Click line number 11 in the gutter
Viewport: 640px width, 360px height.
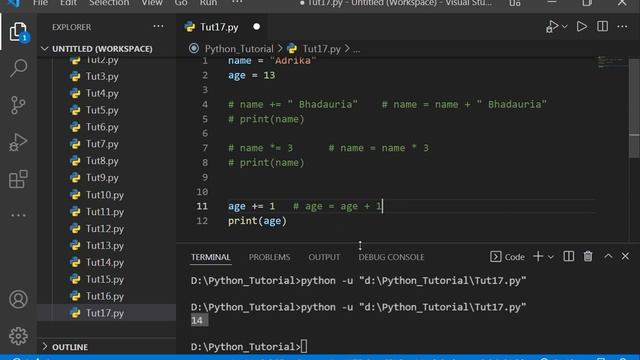tap(202, 206)
